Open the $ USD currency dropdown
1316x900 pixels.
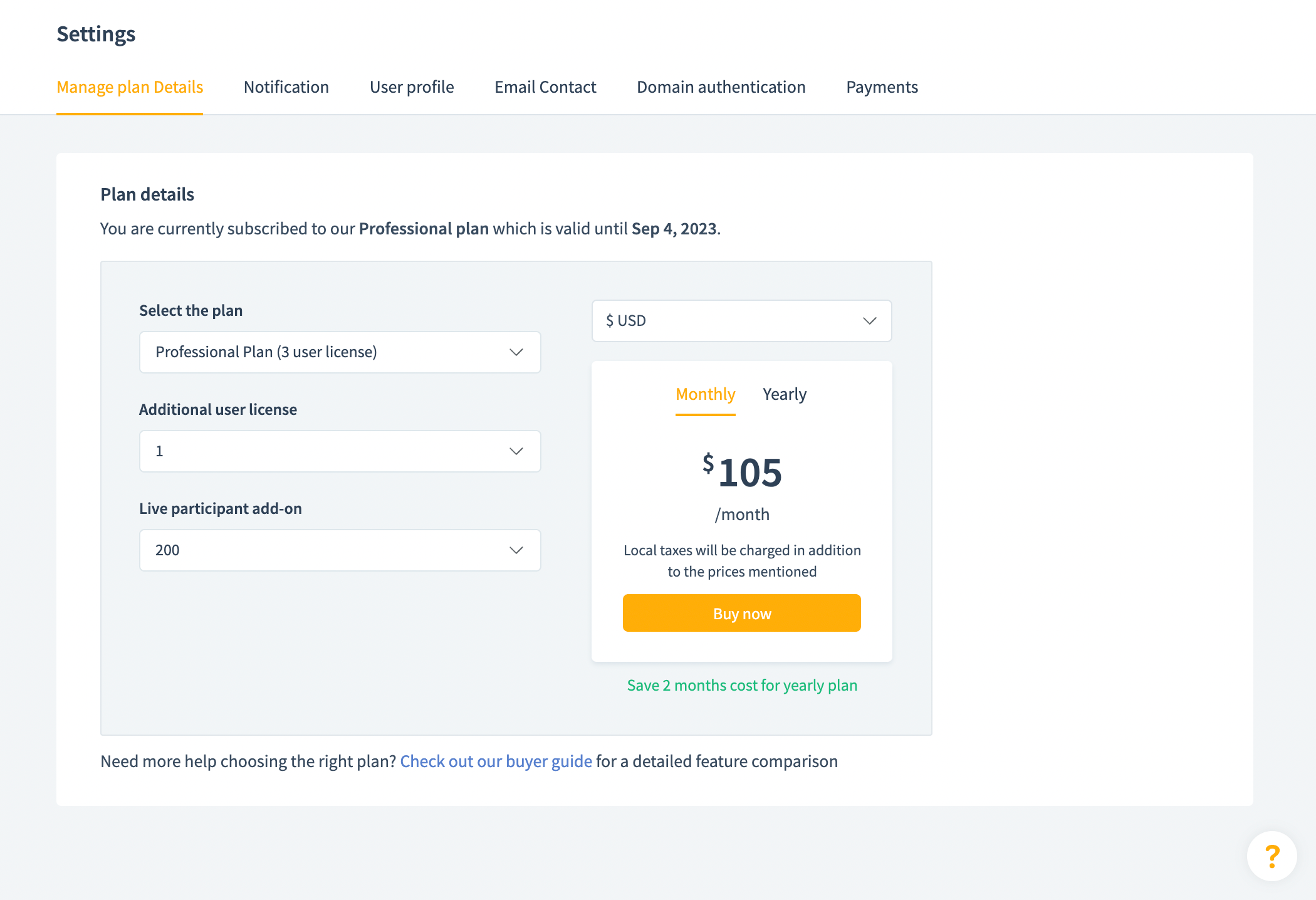tap(727, 321)
